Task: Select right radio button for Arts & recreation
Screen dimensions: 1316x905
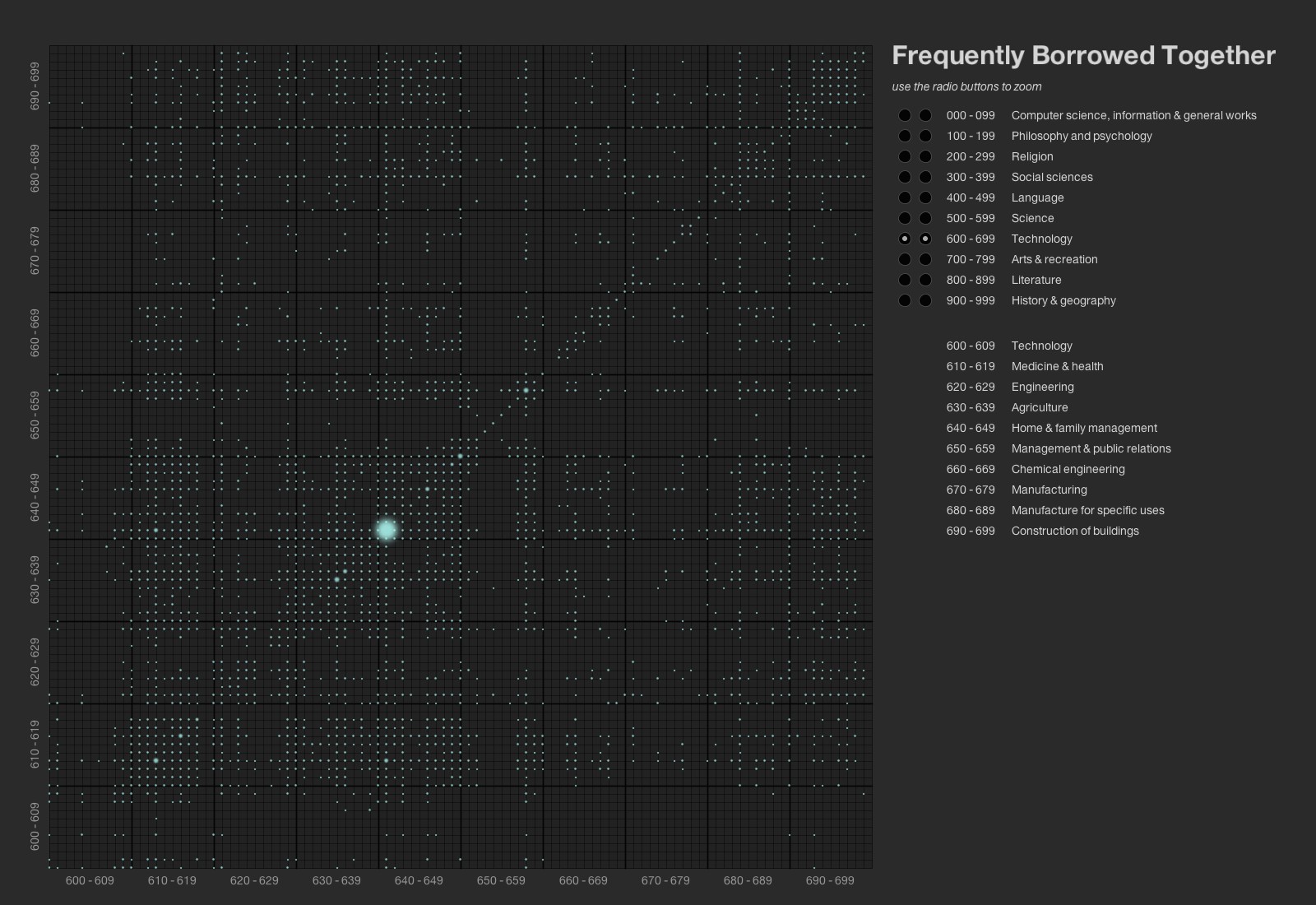Action: (925, 259)
